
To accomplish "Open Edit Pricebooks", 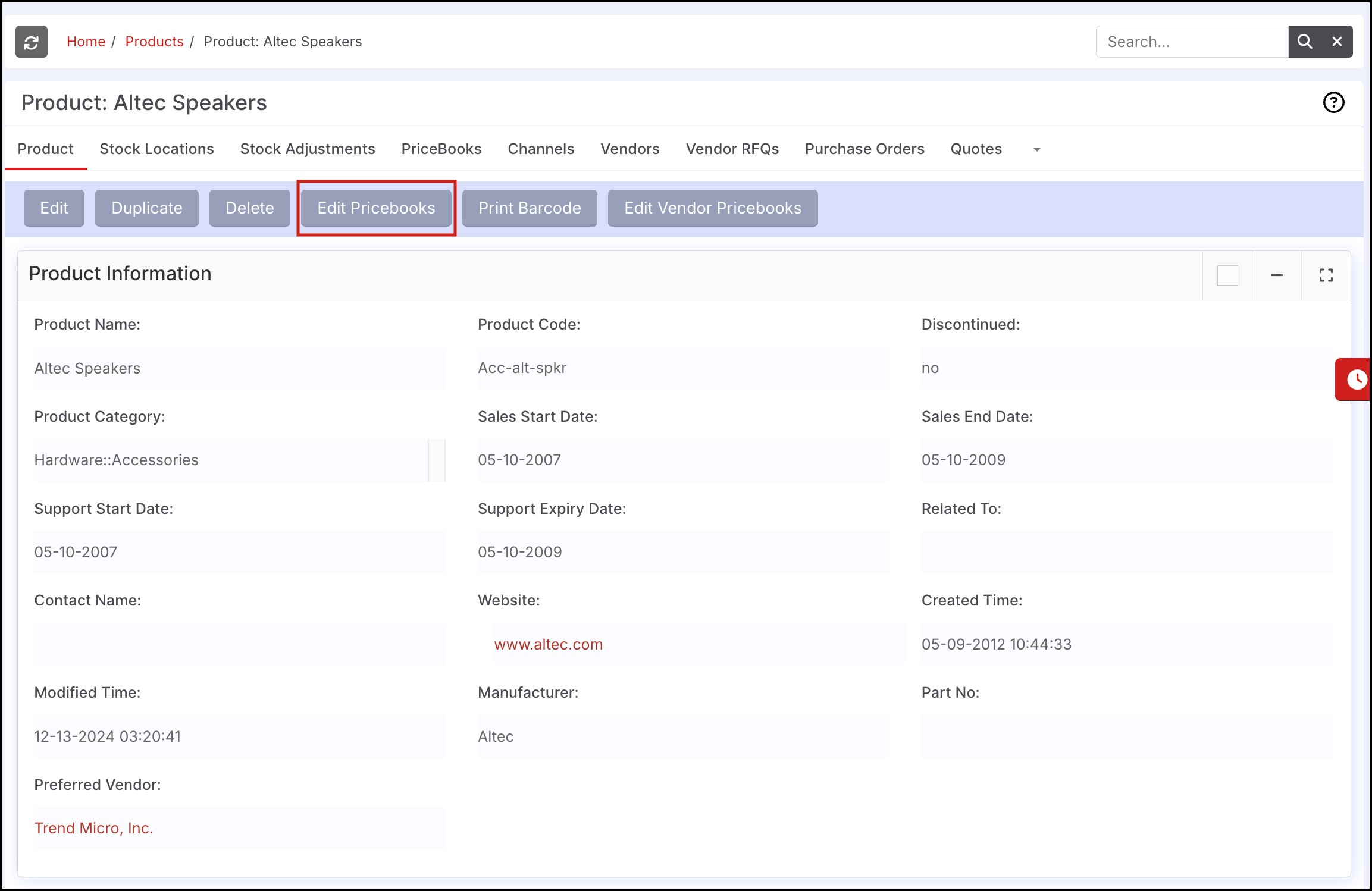I will coord(377,208).
